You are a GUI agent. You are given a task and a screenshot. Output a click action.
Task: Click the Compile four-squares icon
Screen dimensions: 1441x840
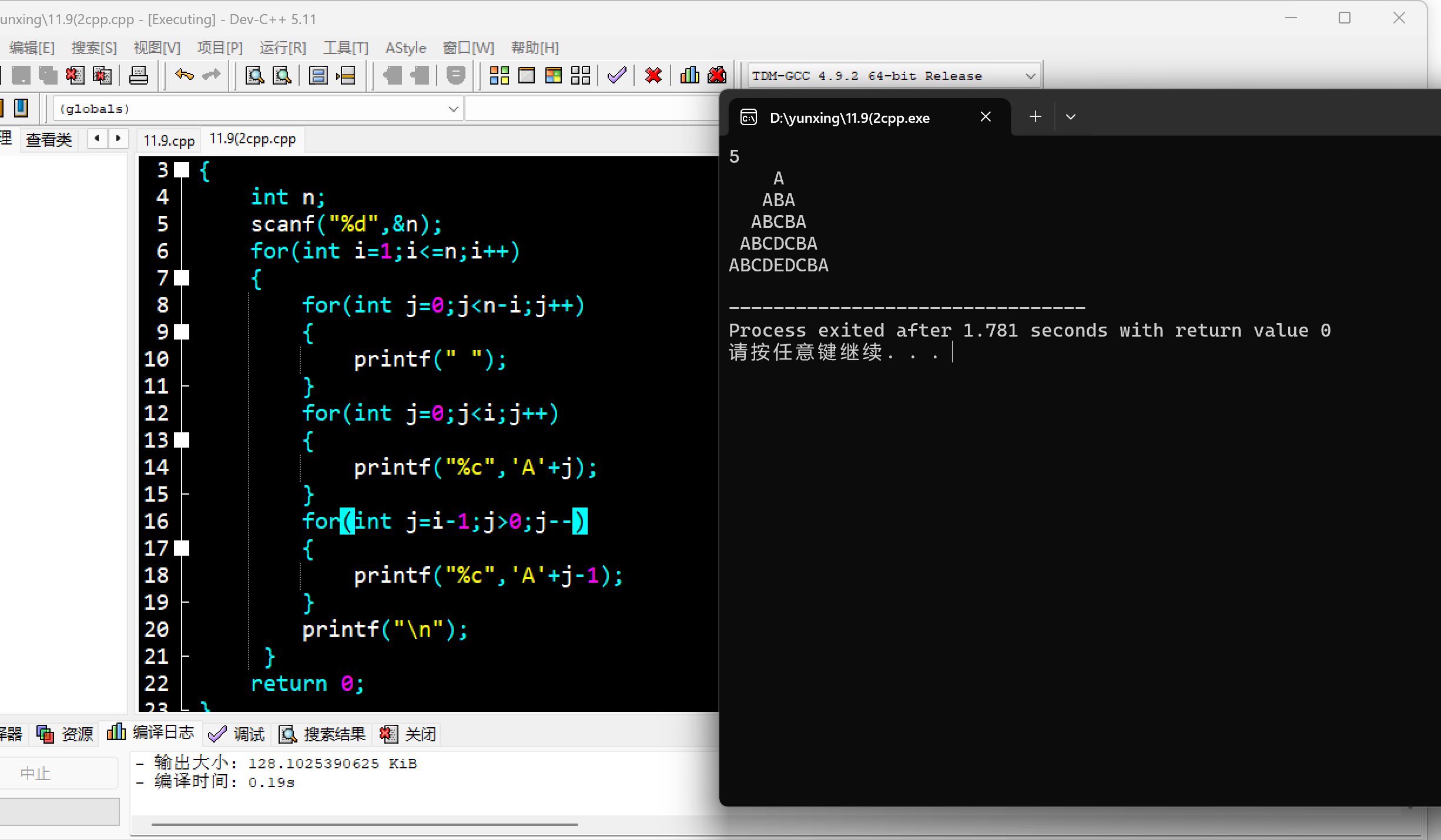499,75
